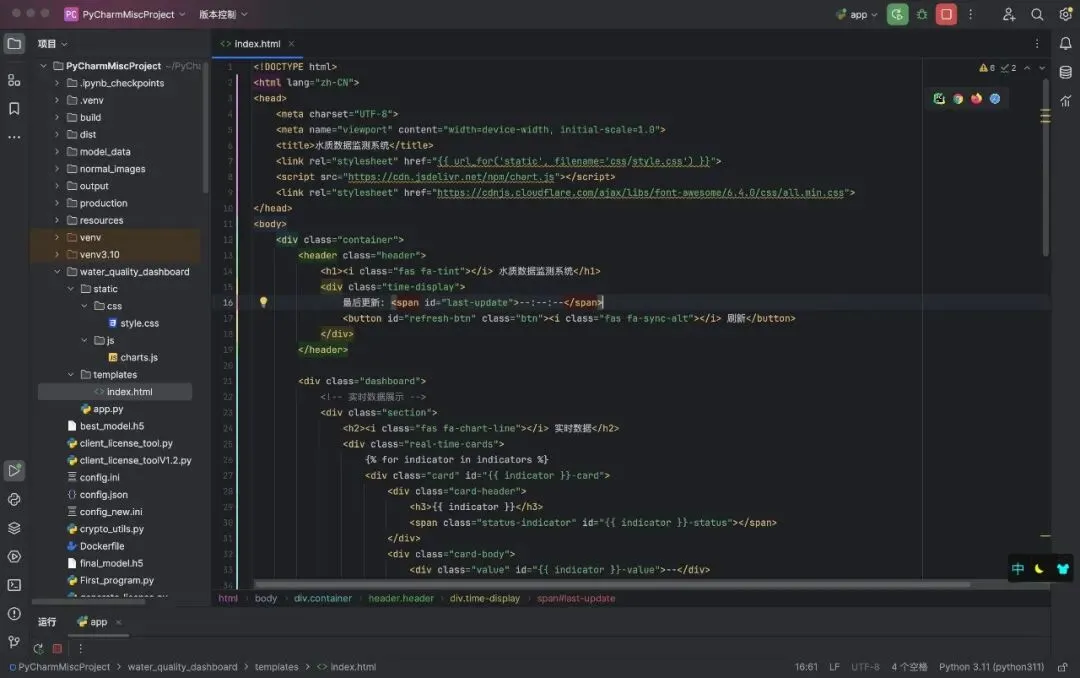Viewport: 1080px width, 678px height.
Task: Open the Project tool window icon
Action: tap(14, 44)
